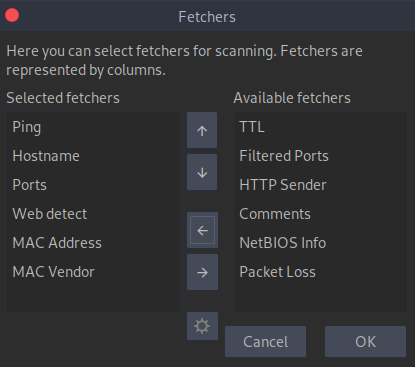
Task: Move selected fetcher down with arrow button
Action: tap(202, 172)
